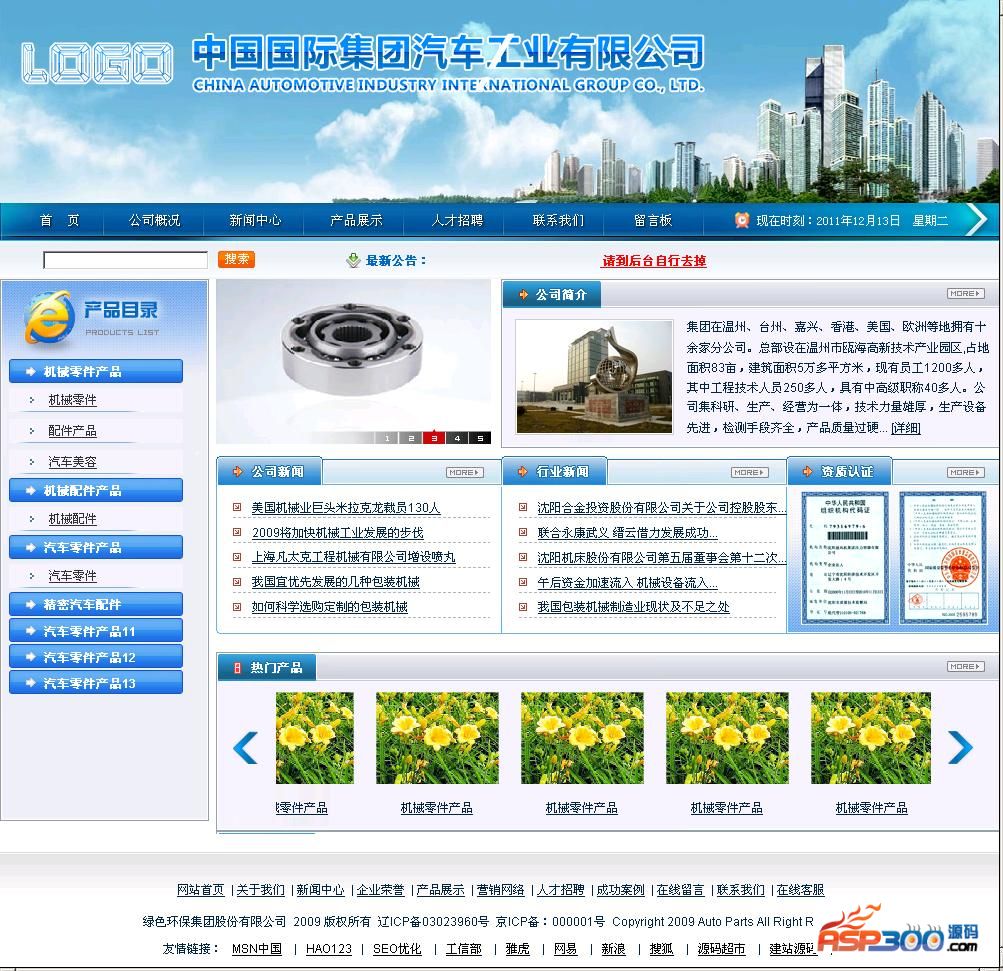Open the 机械零件 subcategory
Screen dimensions: 1003x971
click(x=72, y=400)
